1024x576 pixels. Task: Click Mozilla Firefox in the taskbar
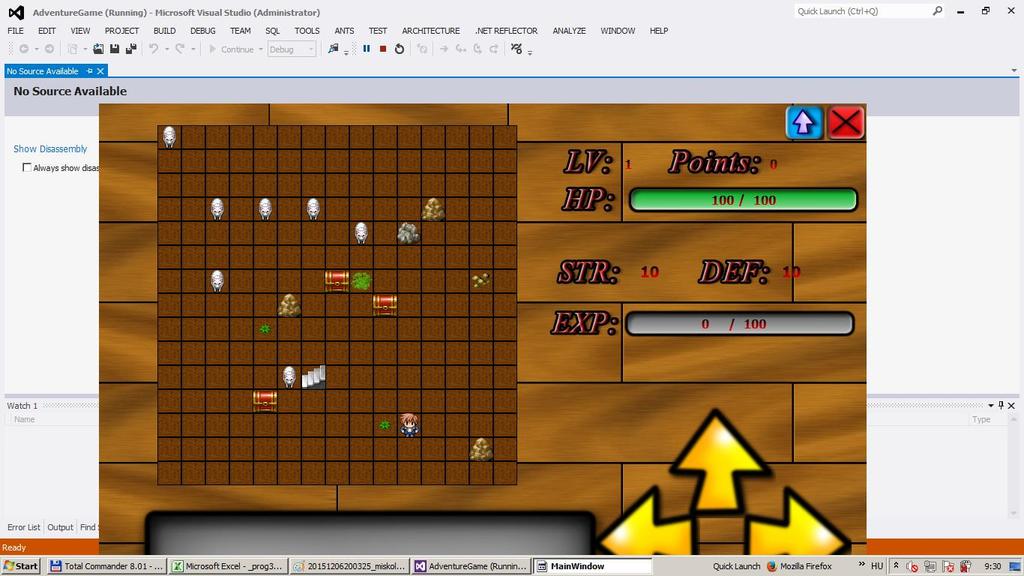799,566
